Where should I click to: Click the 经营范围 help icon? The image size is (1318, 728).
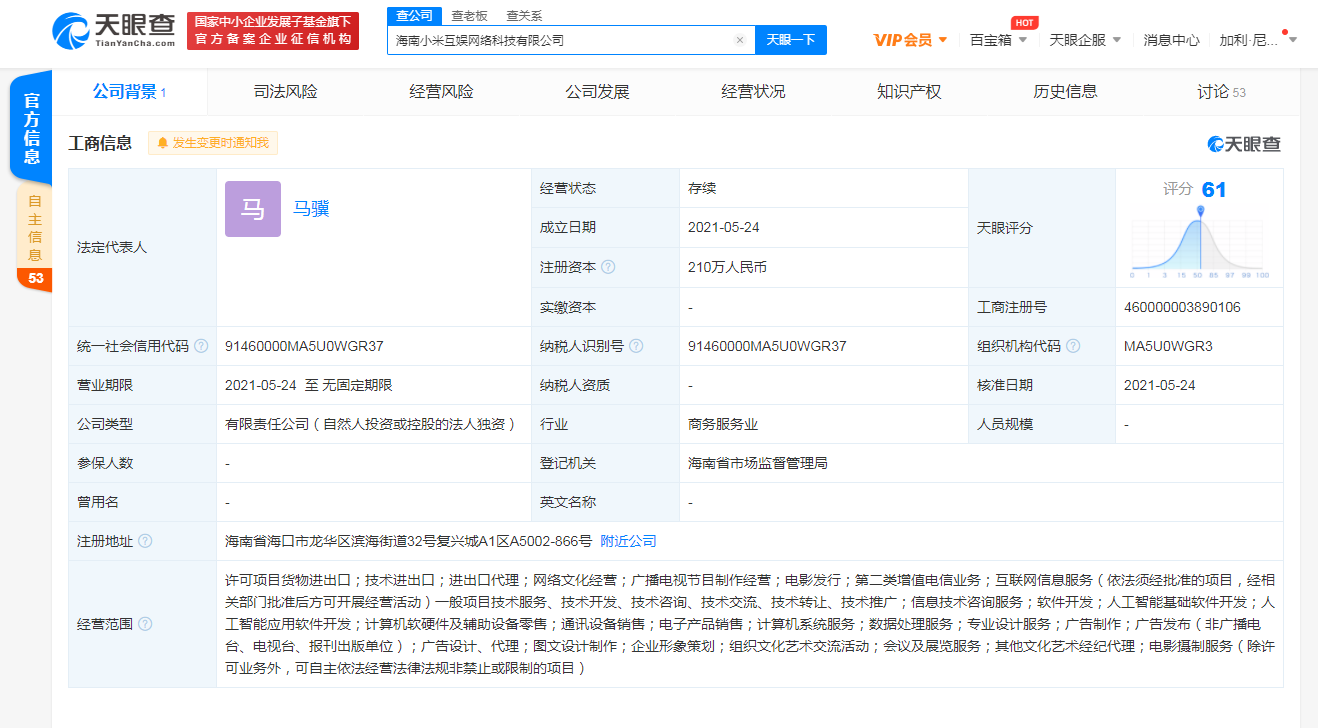point(145,624)
